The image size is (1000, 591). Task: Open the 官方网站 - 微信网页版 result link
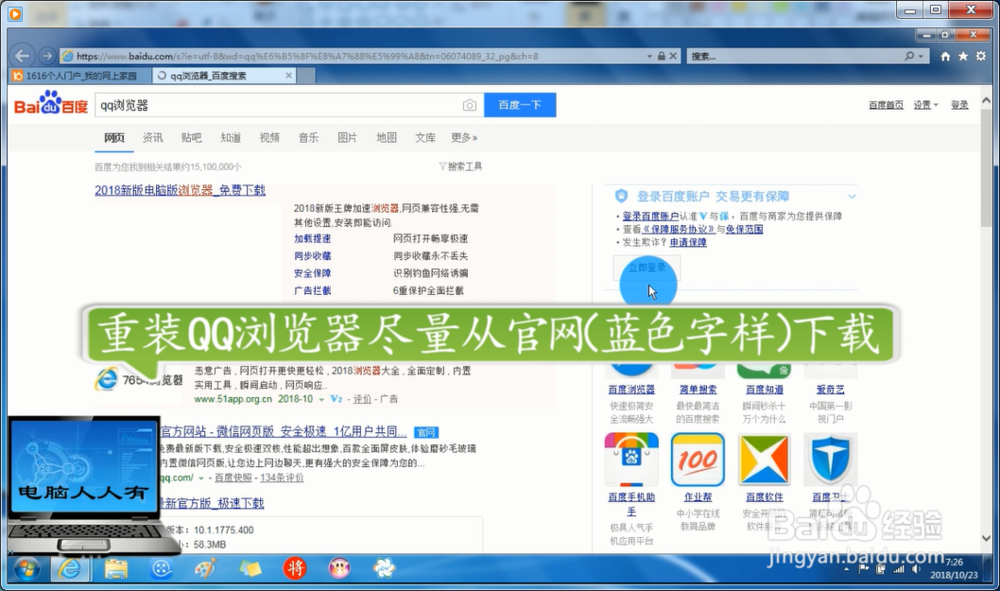point(283,432)
